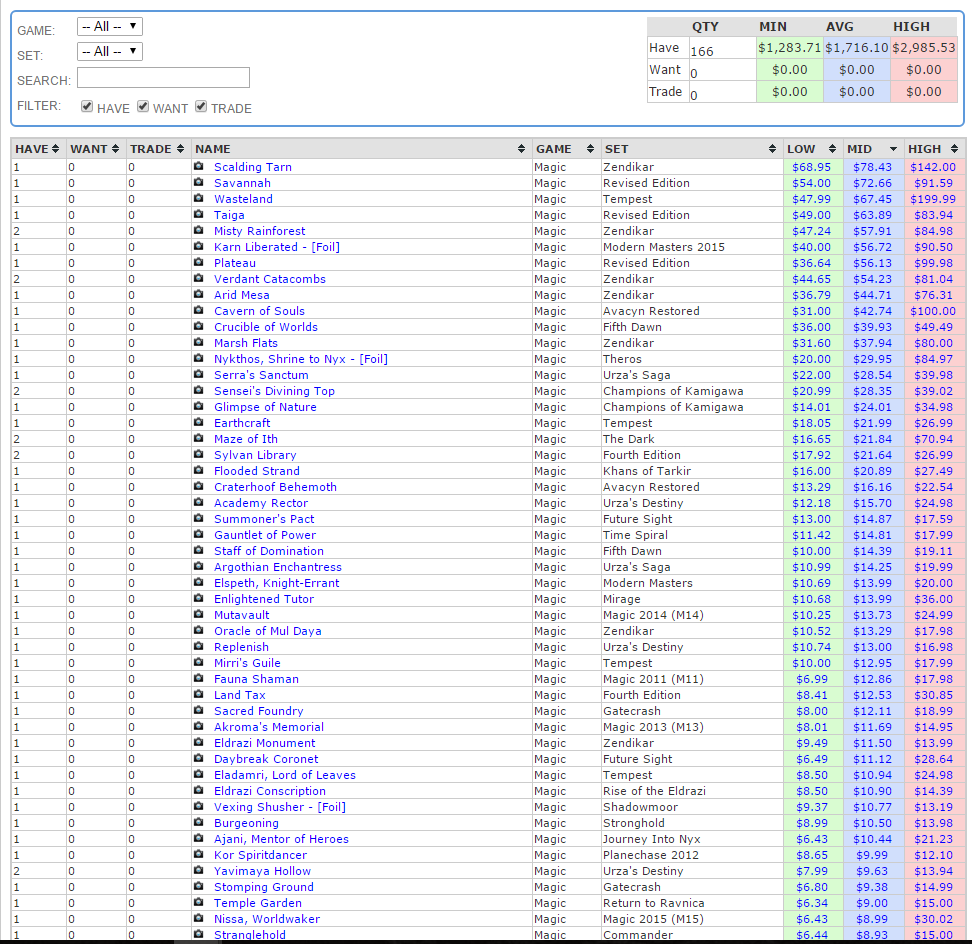Click the Have total high value $2,985.53

(924, 48)
